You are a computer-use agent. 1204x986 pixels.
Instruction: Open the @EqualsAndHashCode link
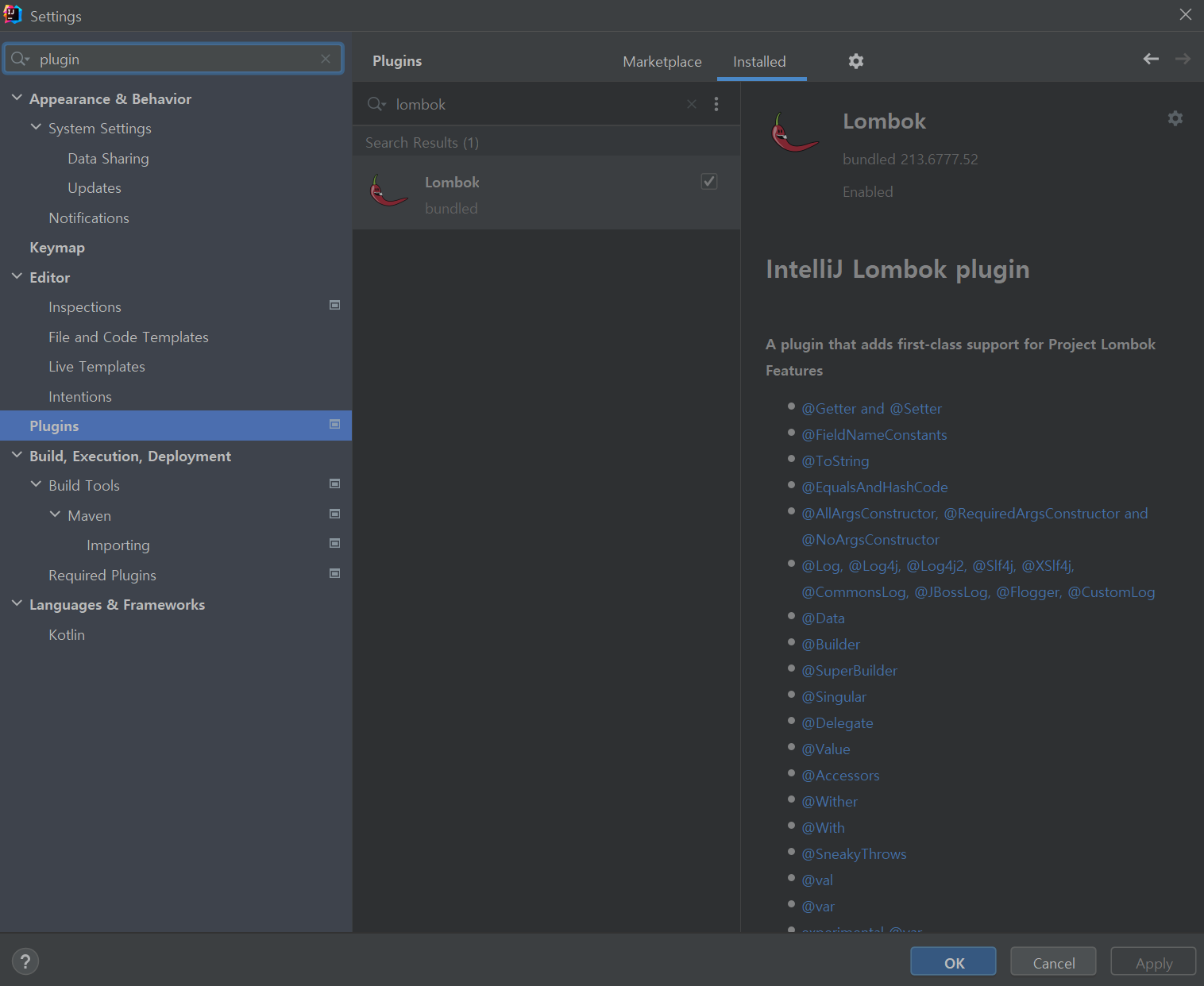click(874, 487)
